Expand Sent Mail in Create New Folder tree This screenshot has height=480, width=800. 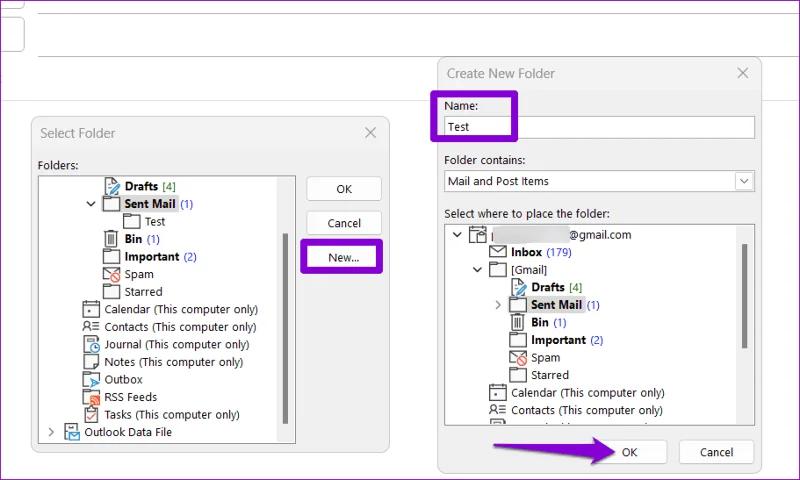tap(498, 305)
